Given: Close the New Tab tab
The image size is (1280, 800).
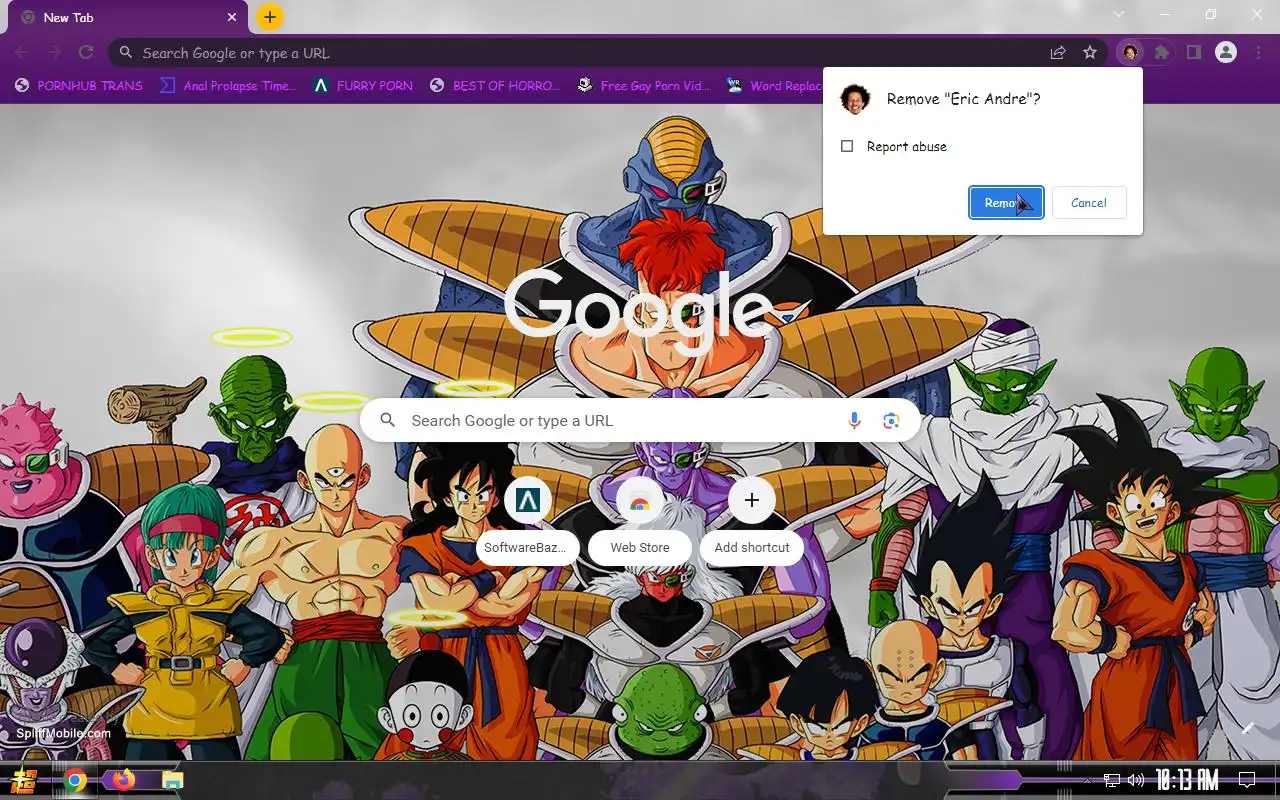Looking at the screenshot, I should (232, 17).
